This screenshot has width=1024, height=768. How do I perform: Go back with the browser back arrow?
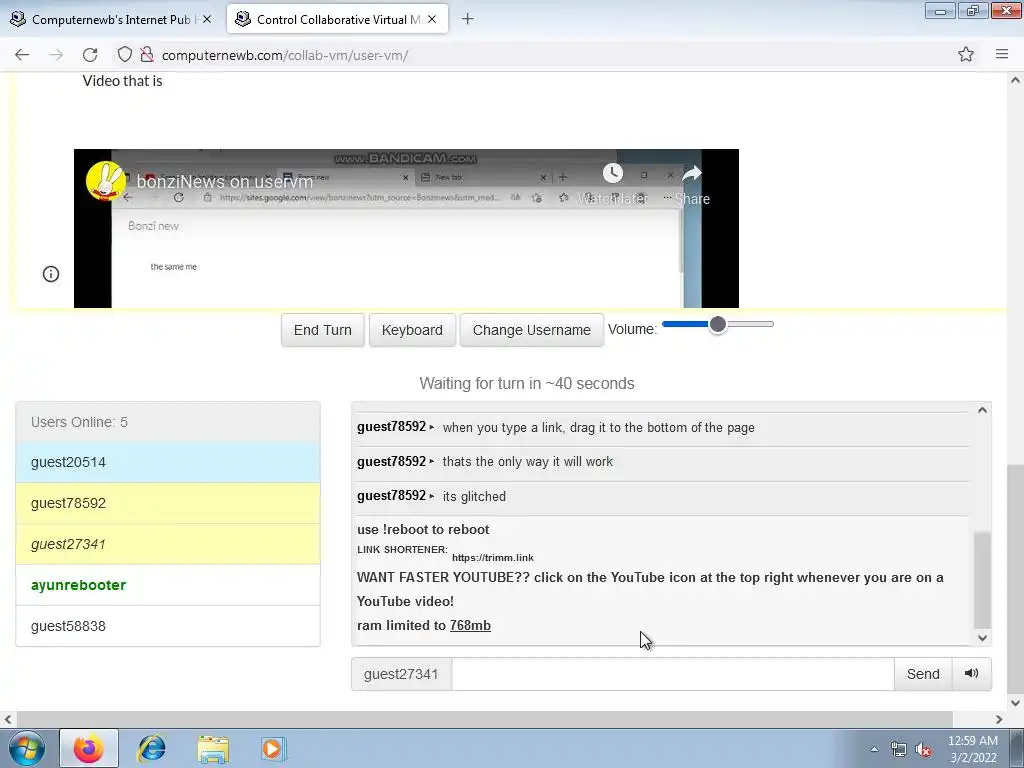click(x=22, y=55)
